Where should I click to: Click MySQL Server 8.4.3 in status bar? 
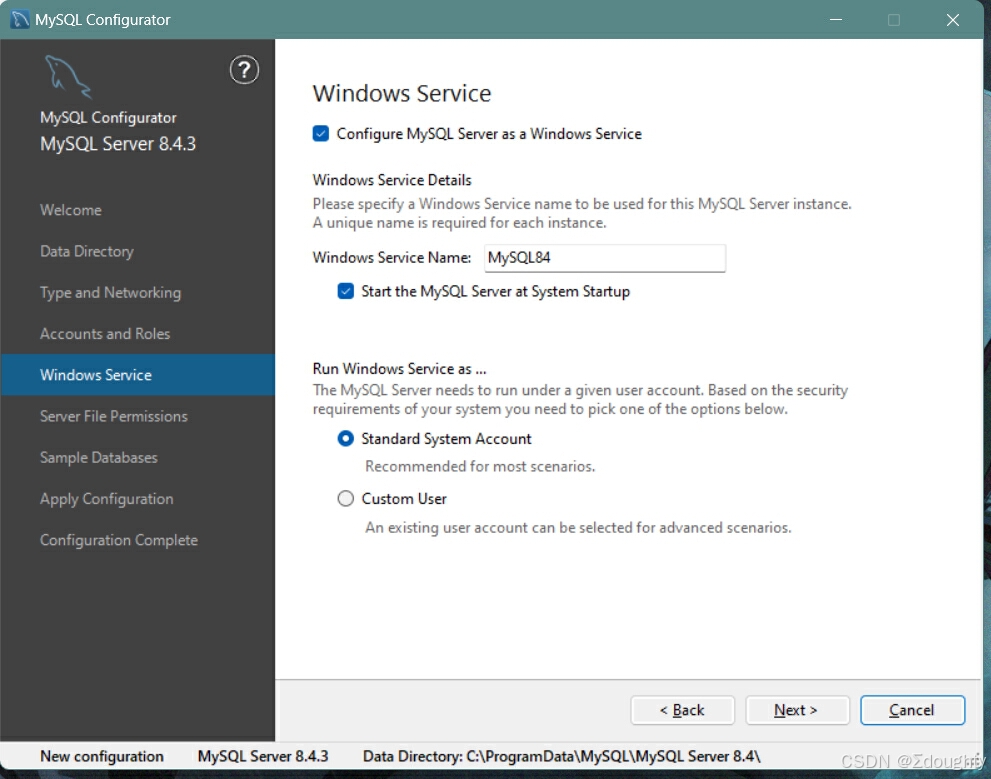click(263, 756)
